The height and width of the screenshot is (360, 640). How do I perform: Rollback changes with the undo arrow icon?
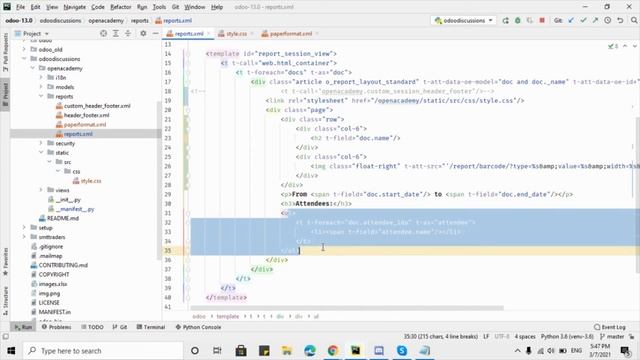pos(620,20)
